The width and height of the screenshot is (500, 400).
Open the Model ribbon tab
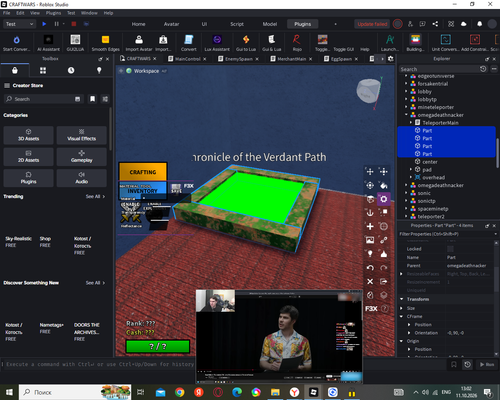pos(270,24)
